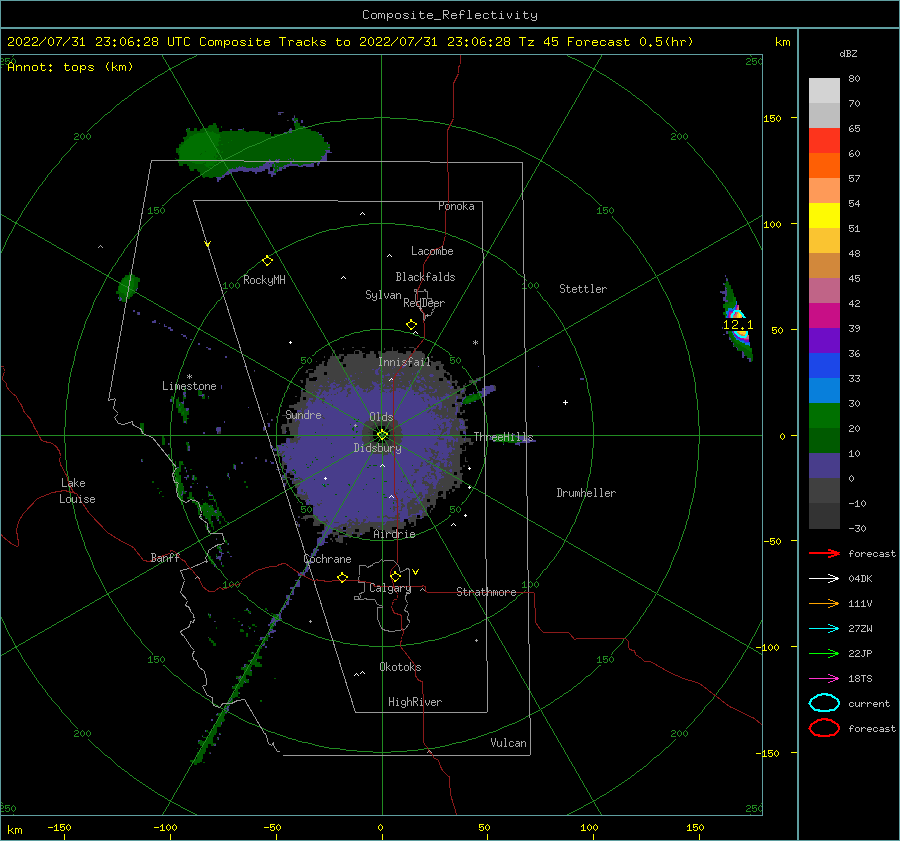900x841 pixels.
Task: Click the magenta 42-39 dBZ swatch
Action: (x=824, y=316)
